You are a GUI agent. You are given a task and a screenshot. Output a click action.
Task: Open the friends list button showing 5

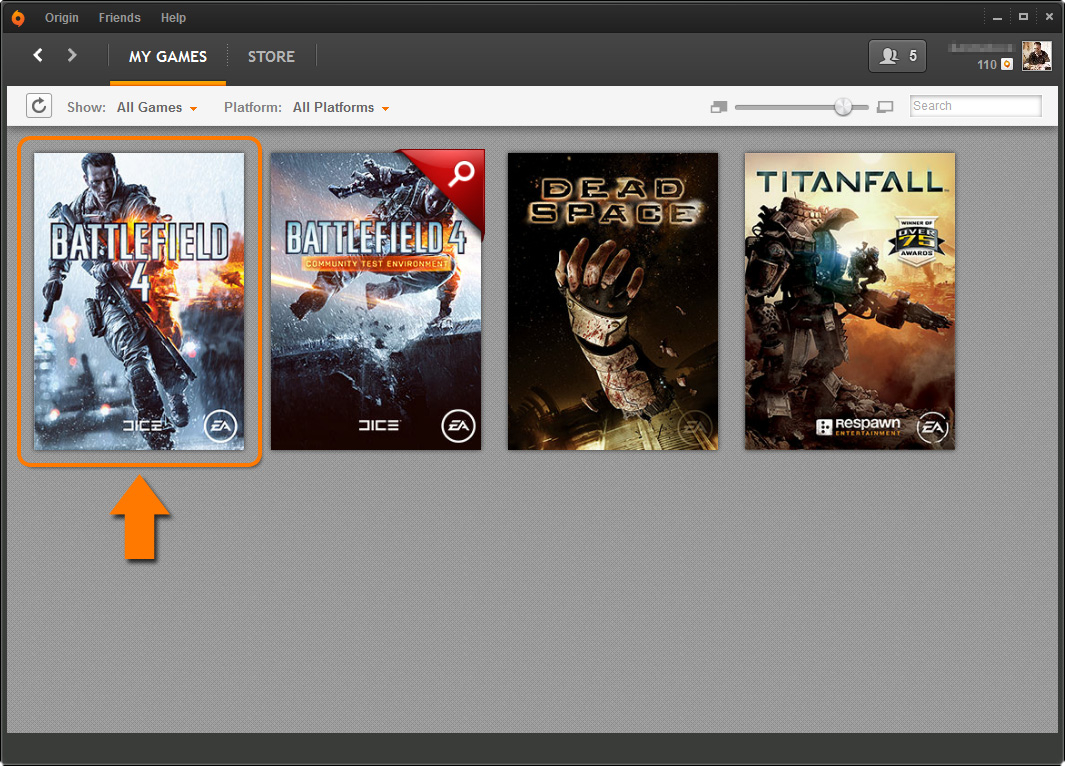[897, 56]
